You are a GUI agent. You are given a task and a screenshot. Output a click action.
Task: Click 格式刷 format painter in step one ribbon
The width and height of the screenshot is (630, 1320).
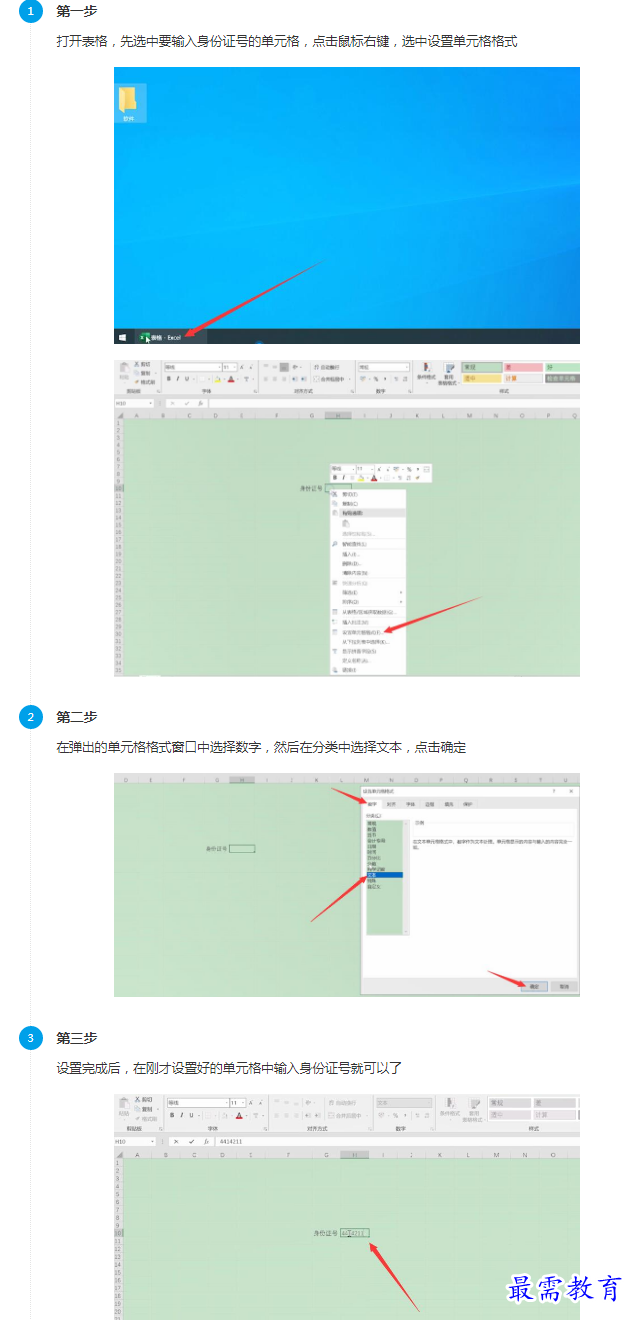coord(144,381)
